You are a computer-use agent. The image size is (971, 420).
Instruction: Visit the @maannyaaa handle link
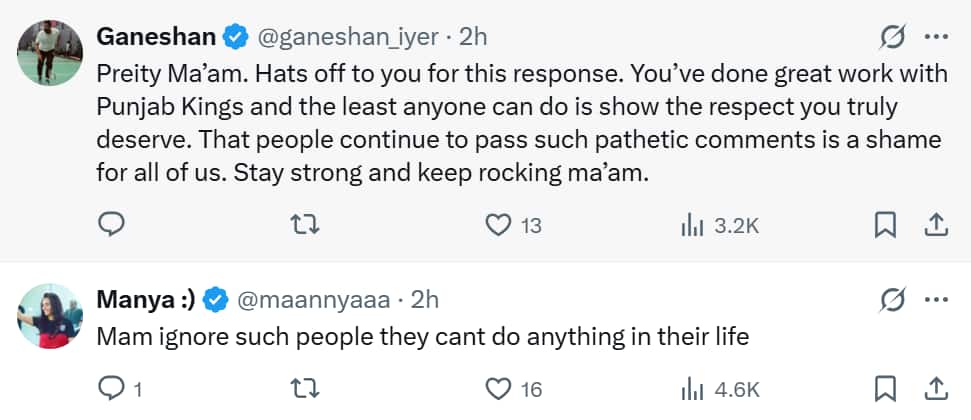[318, 298]
